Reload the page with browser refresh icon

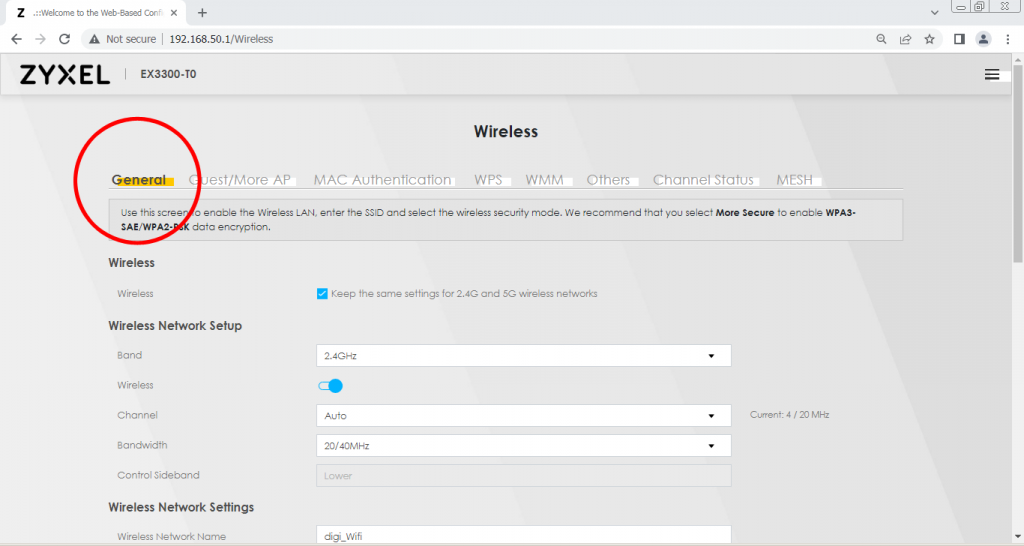click(65, 39)
